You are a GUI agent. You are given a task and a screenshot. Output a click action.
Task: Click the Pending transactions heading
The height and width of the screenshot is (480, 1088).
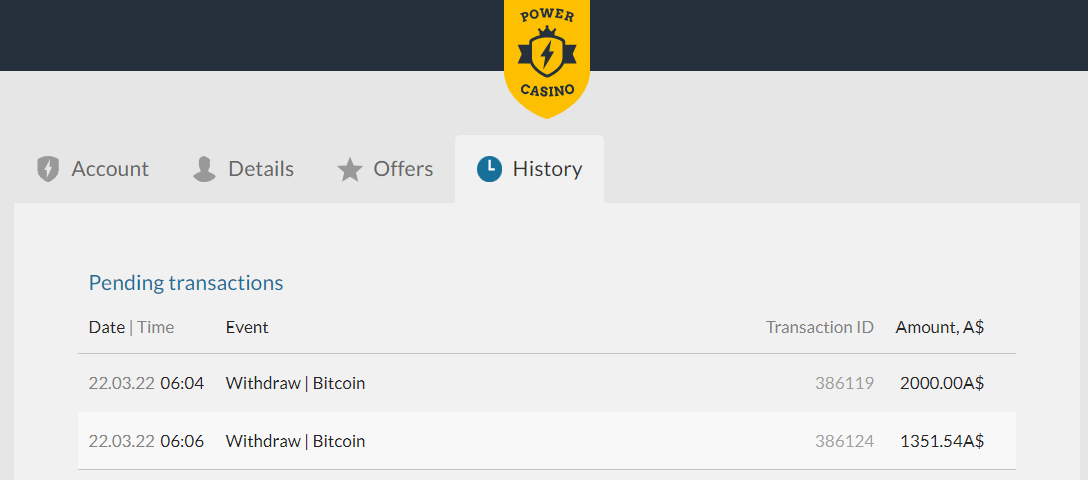[186, 283]
